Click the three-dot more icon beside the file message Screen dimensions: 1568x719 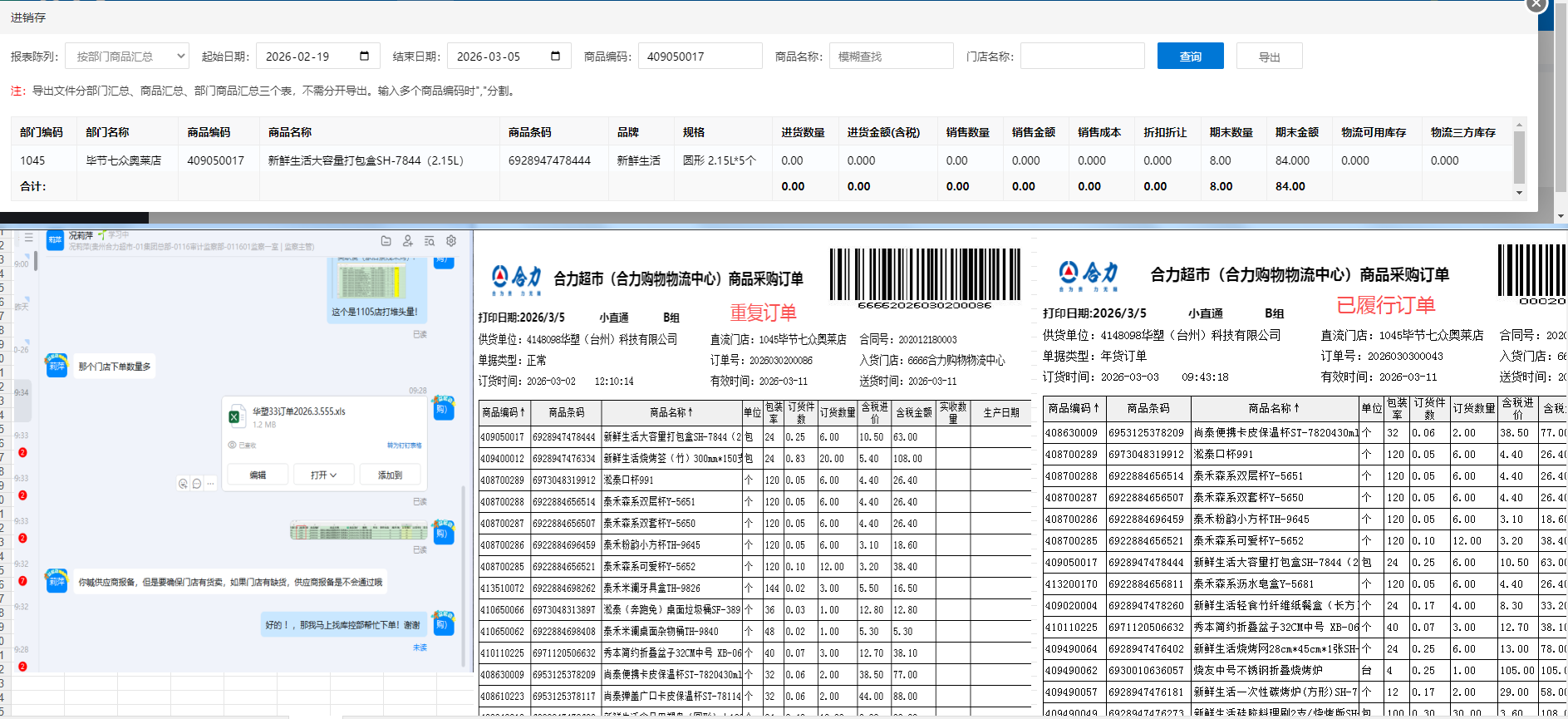211,484
